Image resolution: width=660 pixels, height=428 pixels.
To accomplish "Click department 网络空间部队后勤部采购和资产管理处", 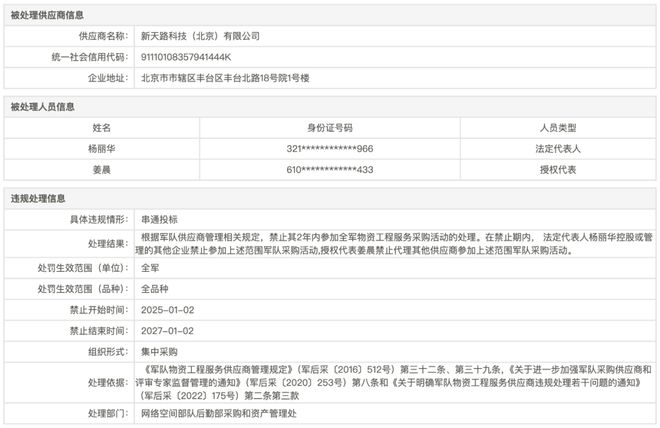I will [218, 414].
